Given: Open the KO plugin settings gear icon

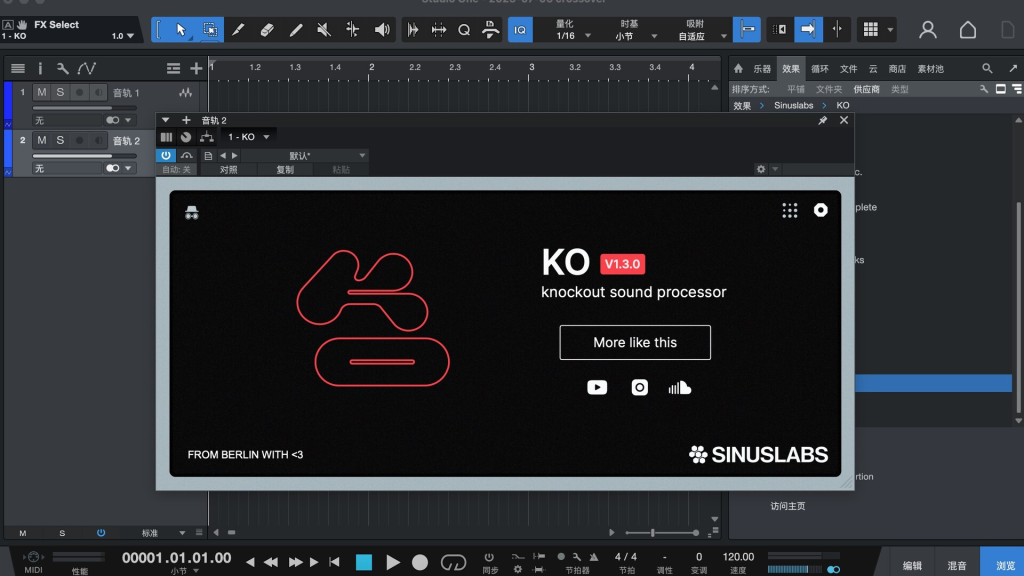Looking at the screenshot, I should click(821, 210).
